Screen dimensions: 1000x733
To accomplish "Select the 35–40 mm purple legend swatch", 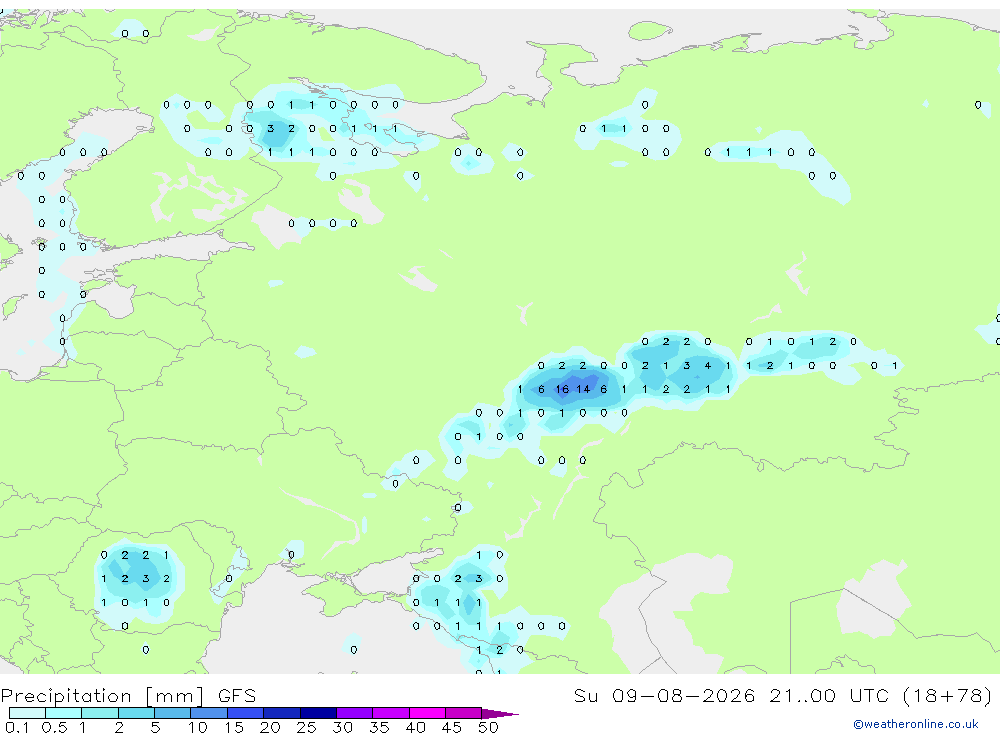I will point(391,713).
